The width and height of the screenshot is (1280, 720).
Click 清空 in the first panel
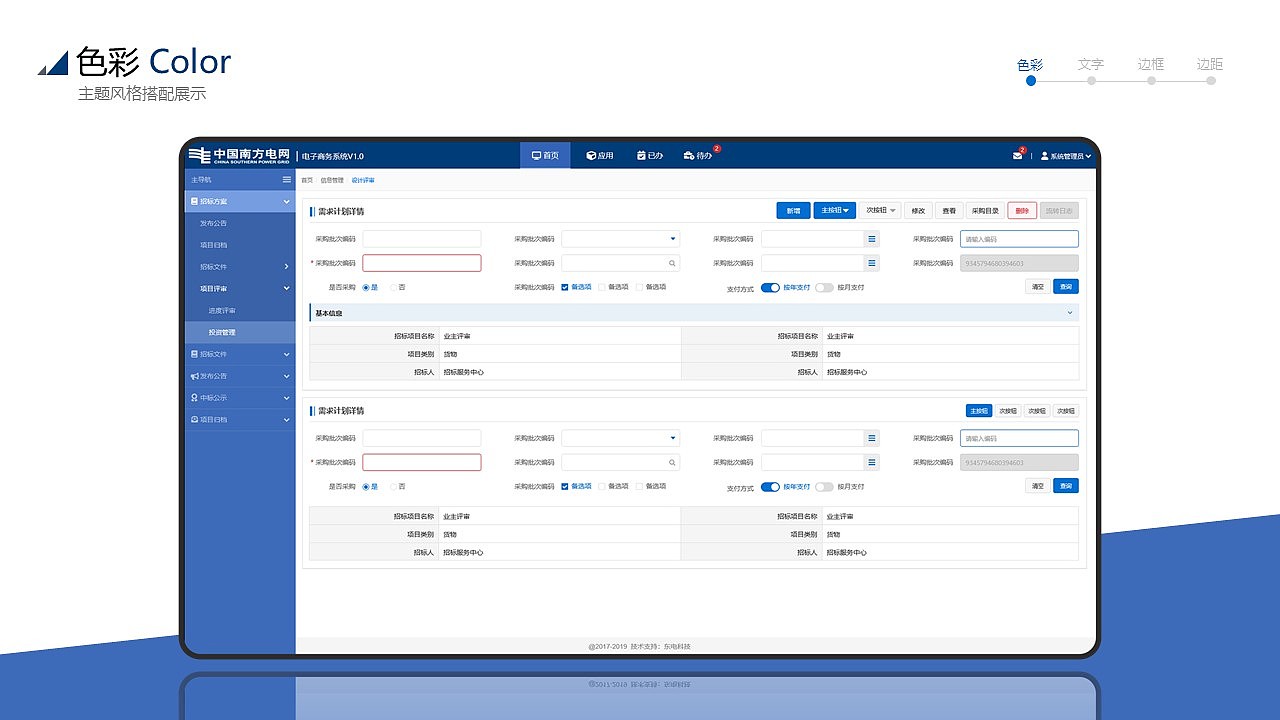[1037, 287]
